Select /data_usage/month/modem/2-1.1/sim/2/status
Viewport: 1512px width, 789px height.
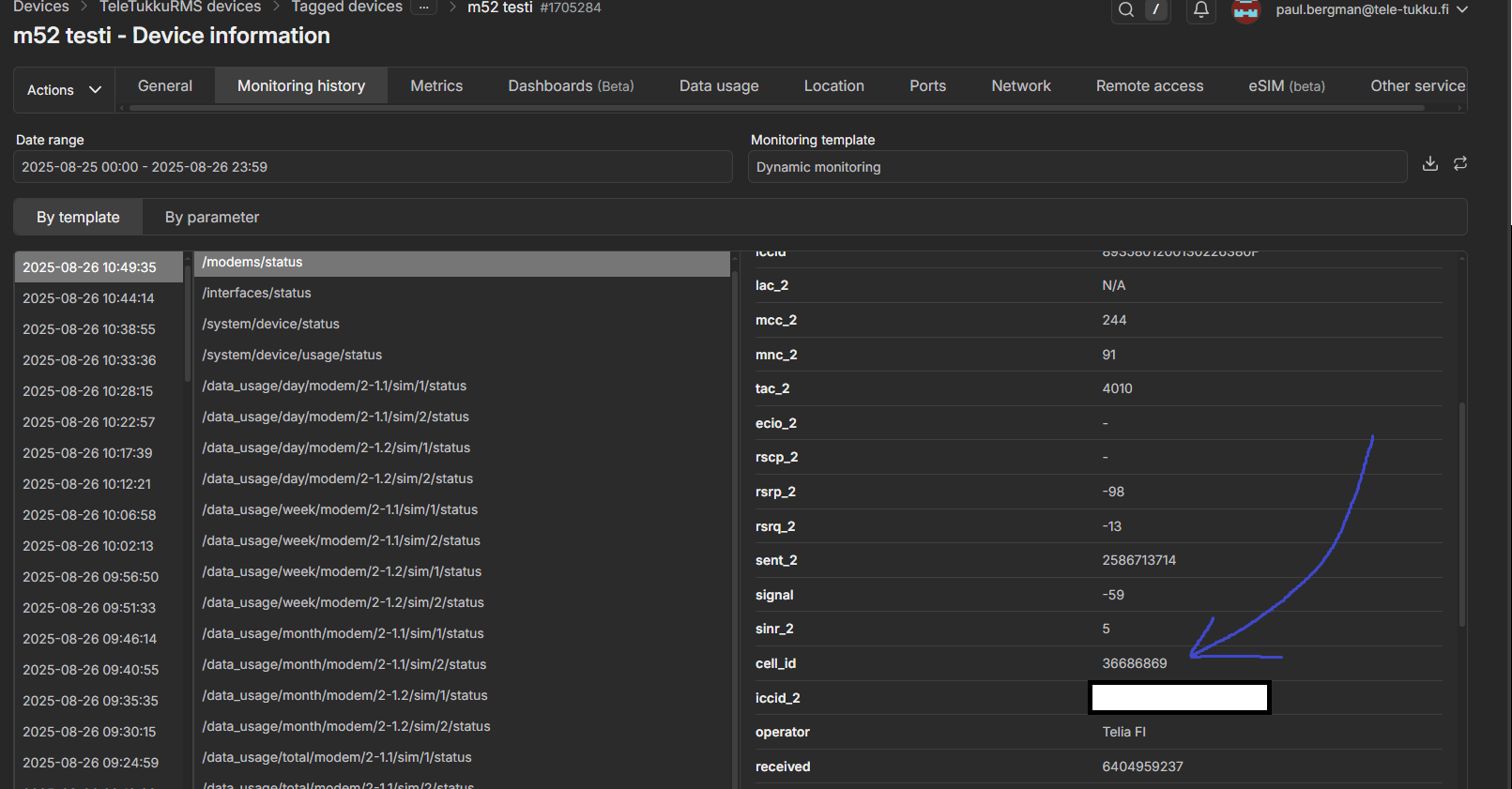(462, 664)
